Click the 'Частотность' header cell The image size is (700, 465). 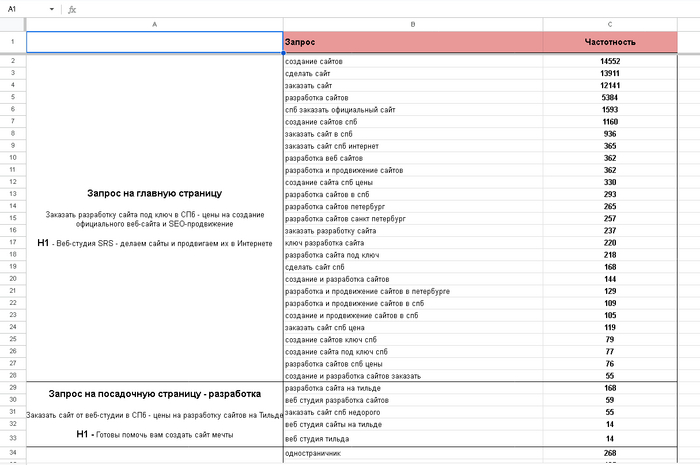tap(610, 42)
